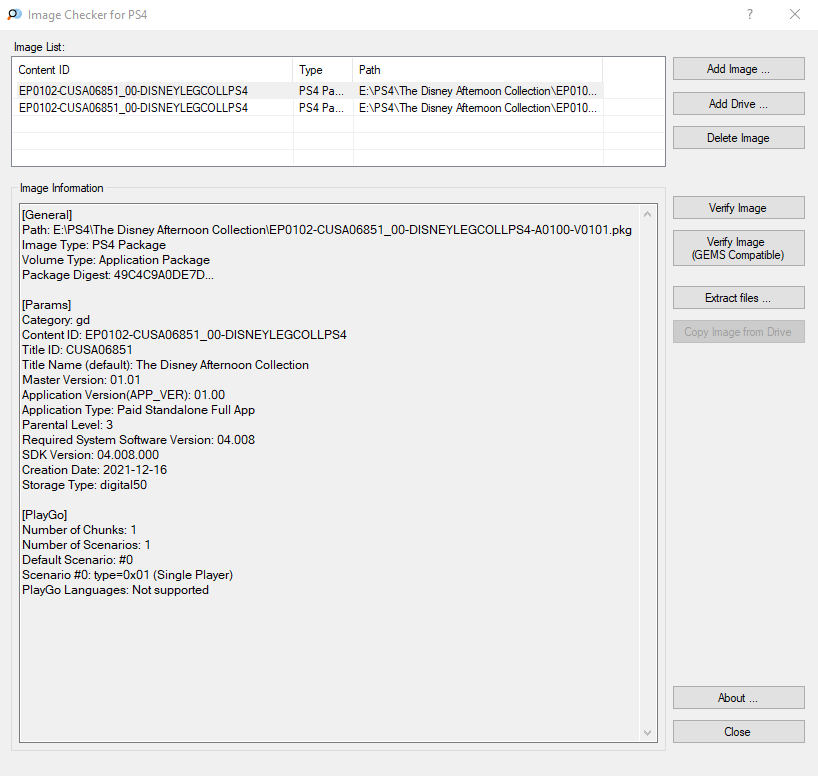
Task: Click the [Params] section heading
Action: coord(46,305)
